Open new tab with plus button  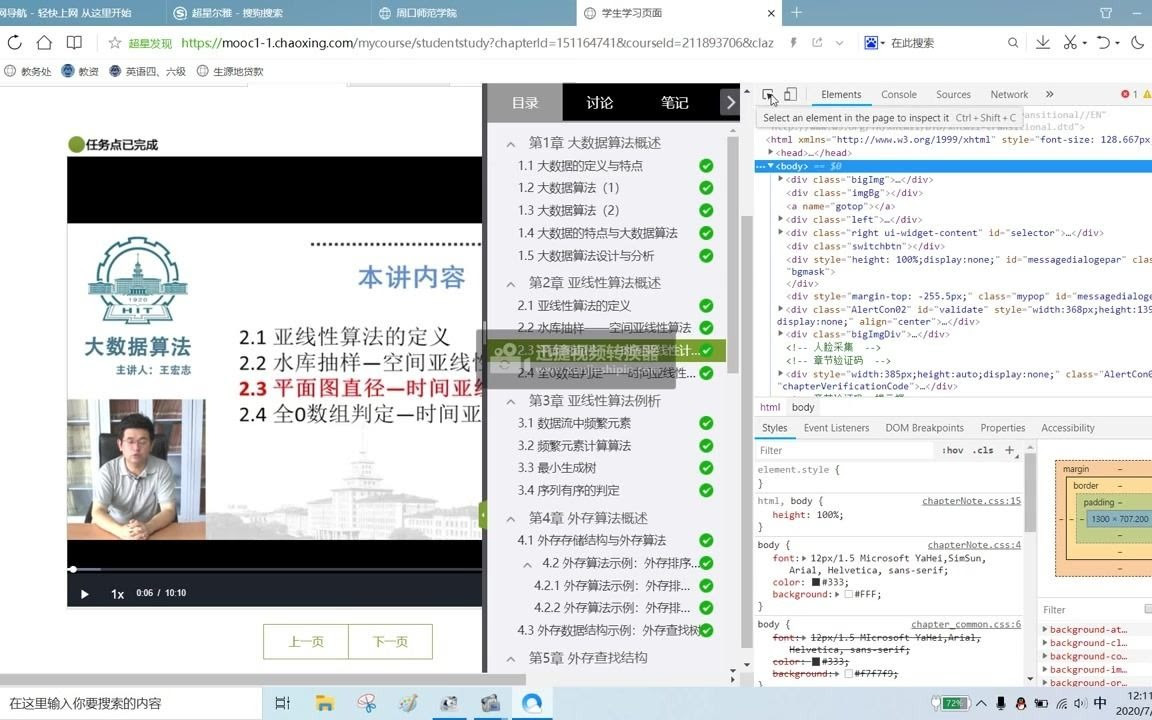coord(796,12)
